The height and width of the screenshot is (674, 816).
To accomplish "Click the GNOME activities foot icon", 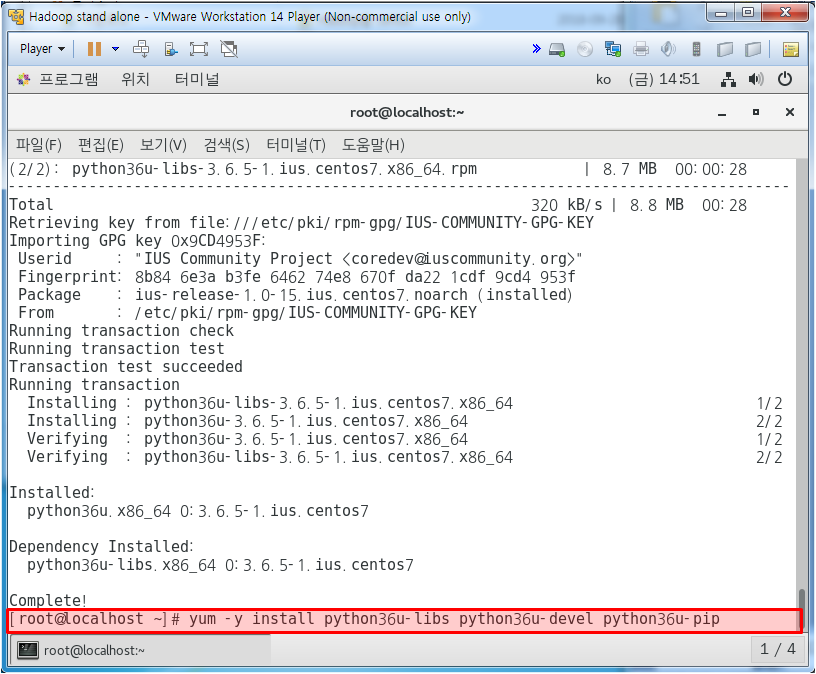I will pos(23,80).
